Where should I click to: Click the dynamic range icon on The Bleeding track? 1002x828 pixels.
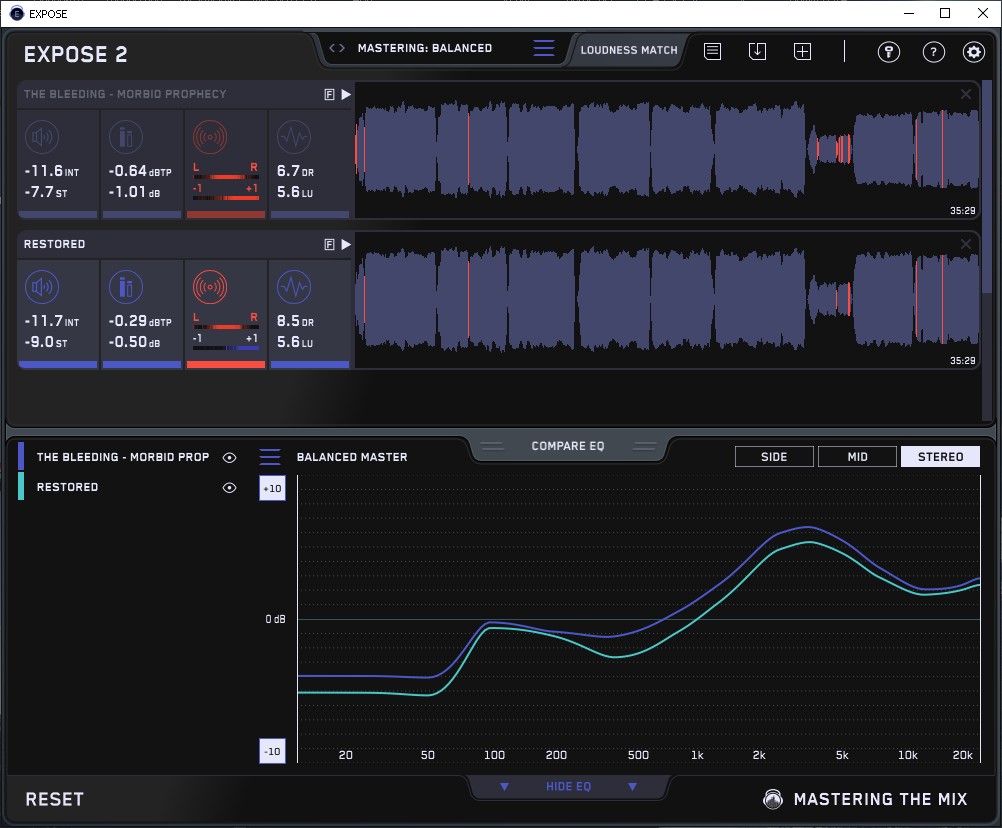[x=294, y=137]
